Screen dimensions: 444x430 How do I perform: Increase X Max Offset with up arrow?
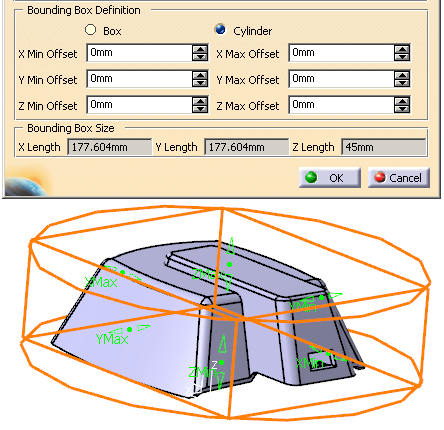point(402,49)
